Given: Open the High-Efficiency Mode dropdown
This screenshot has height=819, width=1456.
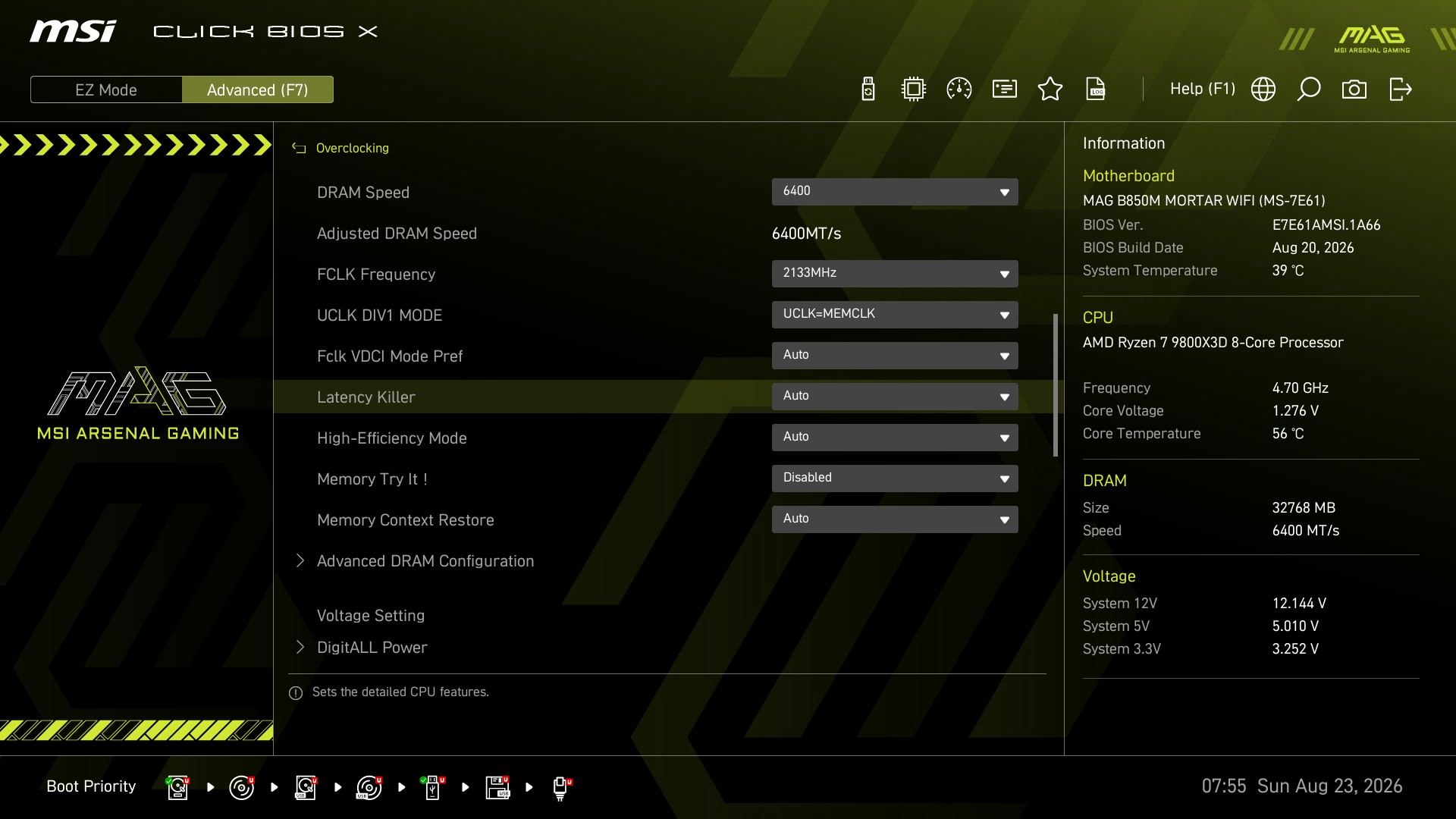Looking at the screenshot, I should 895,438.
